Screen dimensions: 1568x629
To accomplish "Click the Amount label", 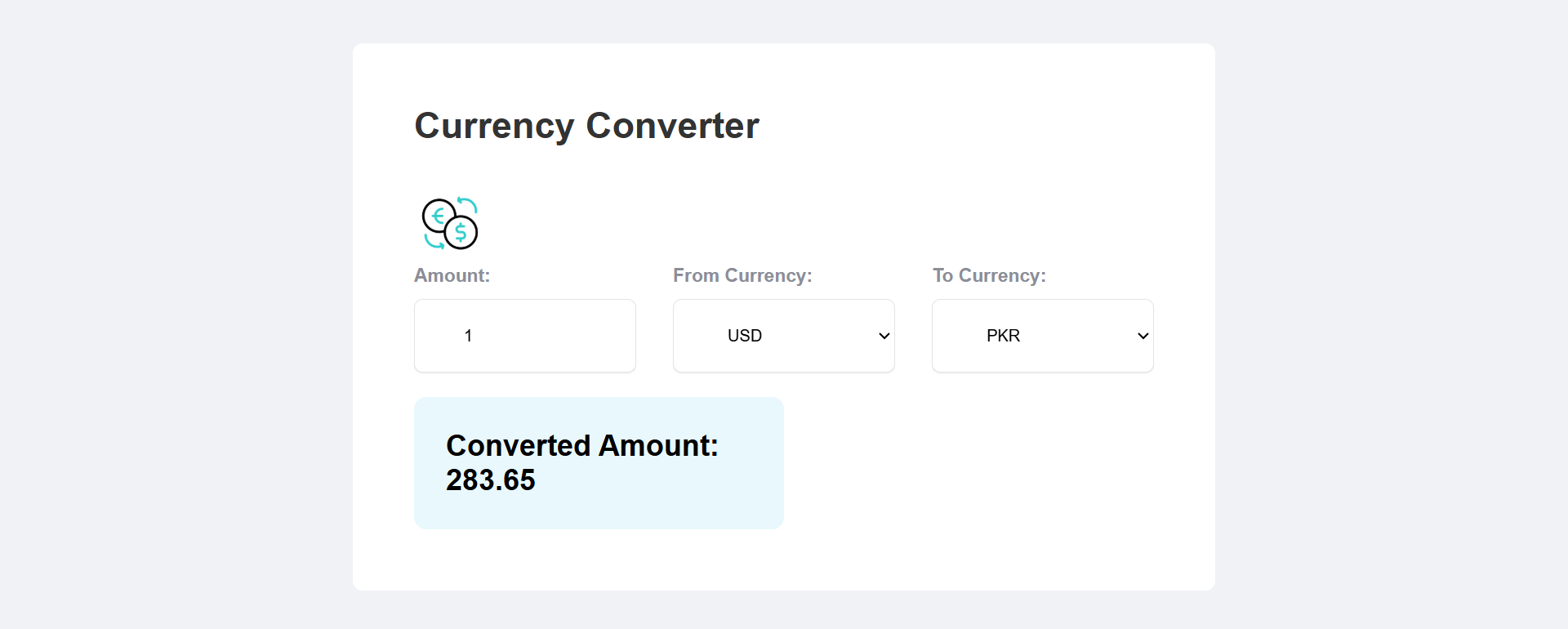I will [x=452, y=275].
